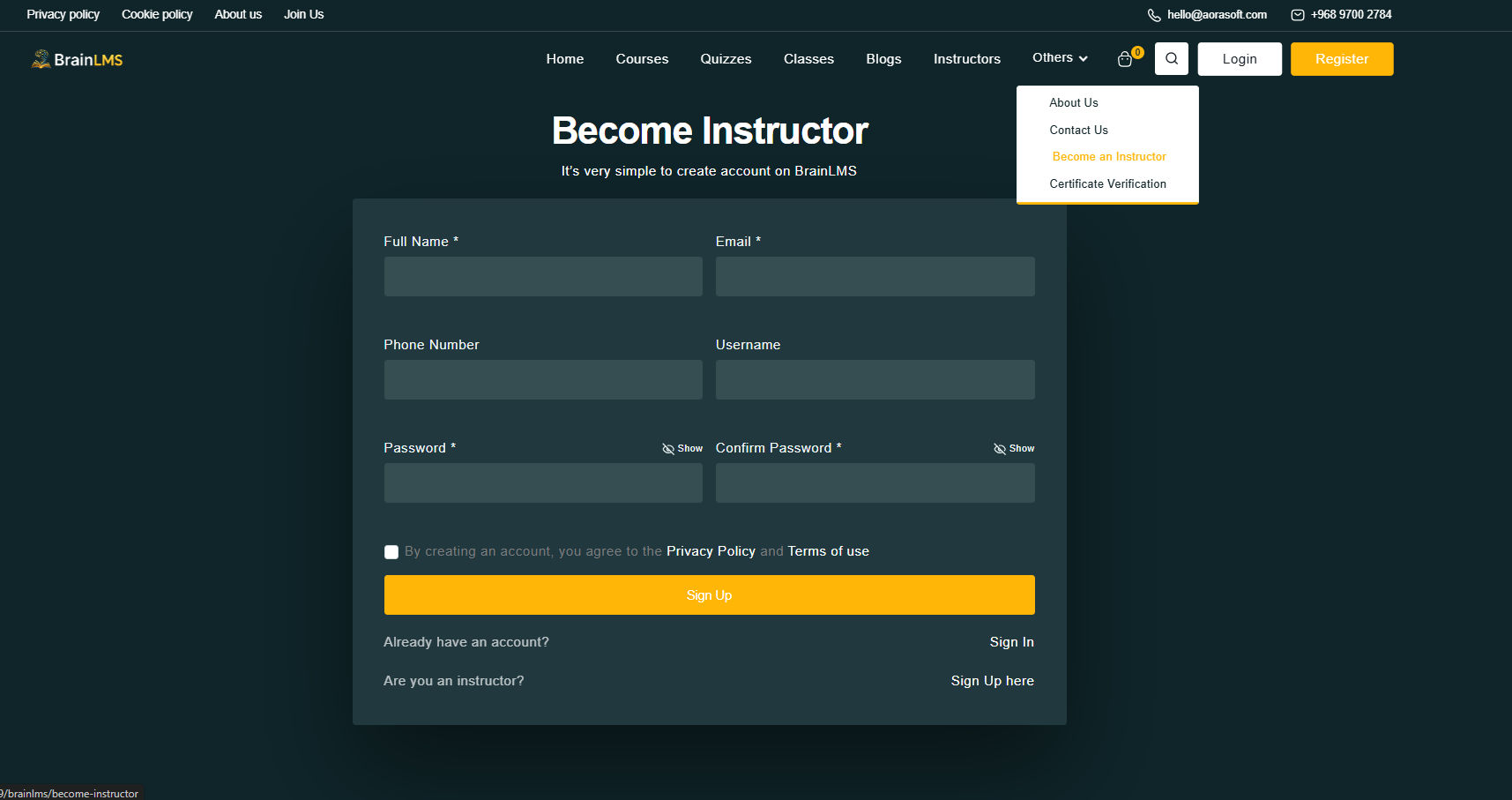The height and width of the screenshot is (800, 1512).
Task: Click the Register button
Action: coord(1342,59)
